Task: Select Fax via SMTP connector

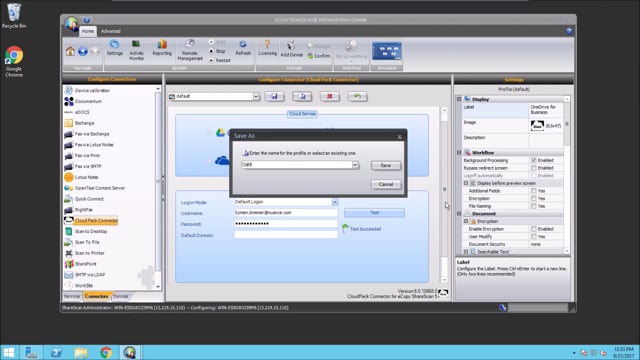Action: [83, 166]
